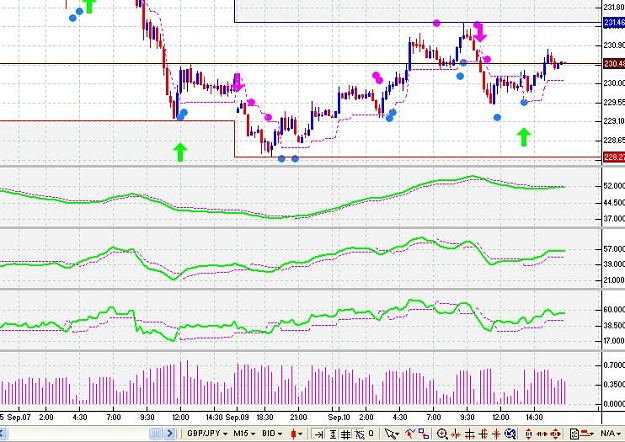Click the green up arrow above 14:30
This screenshot has height=442, width=625.
coord(524,137)
